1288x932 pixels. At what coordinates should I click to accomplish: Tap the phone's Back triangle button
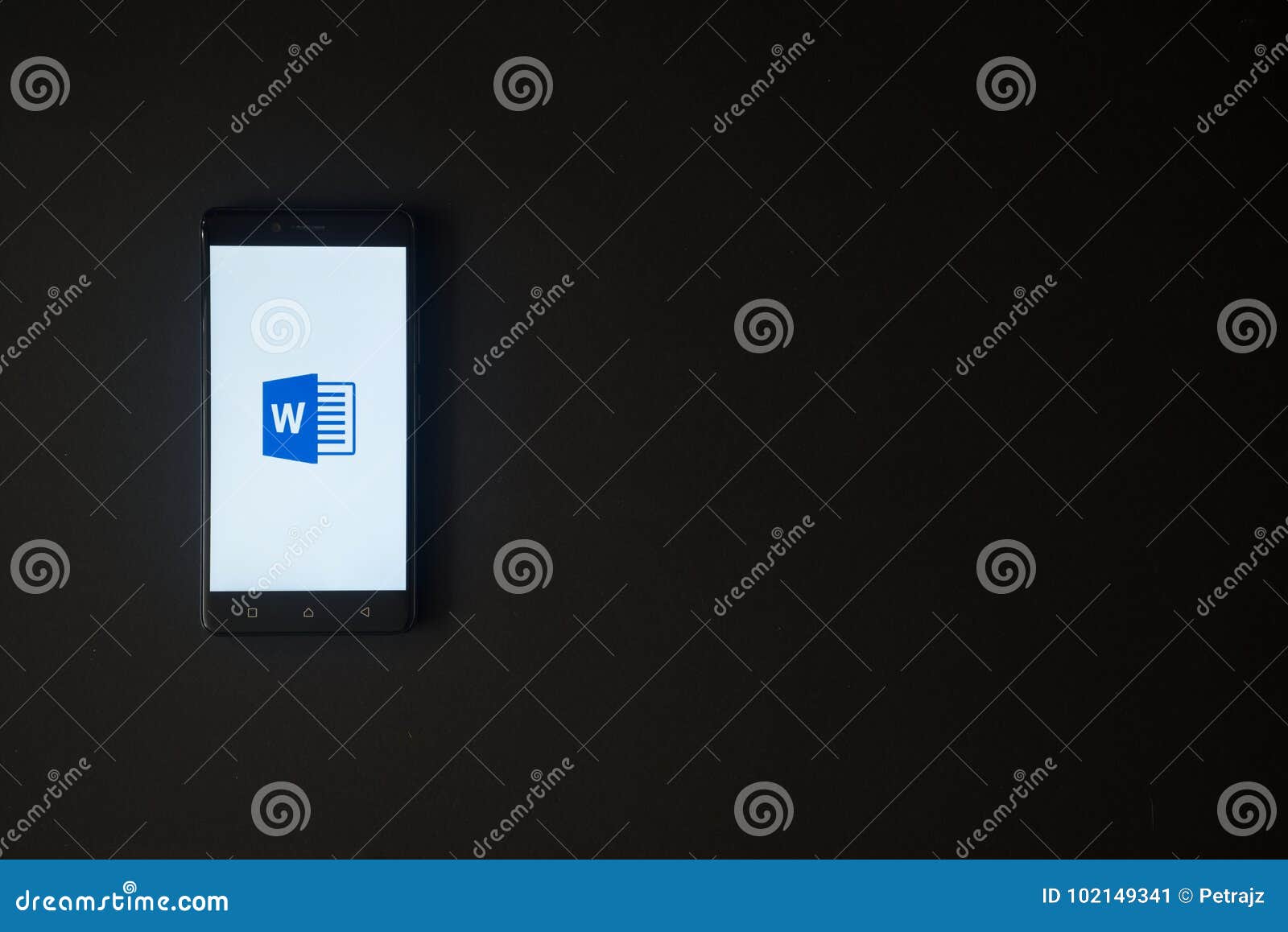tap(365, 612)
